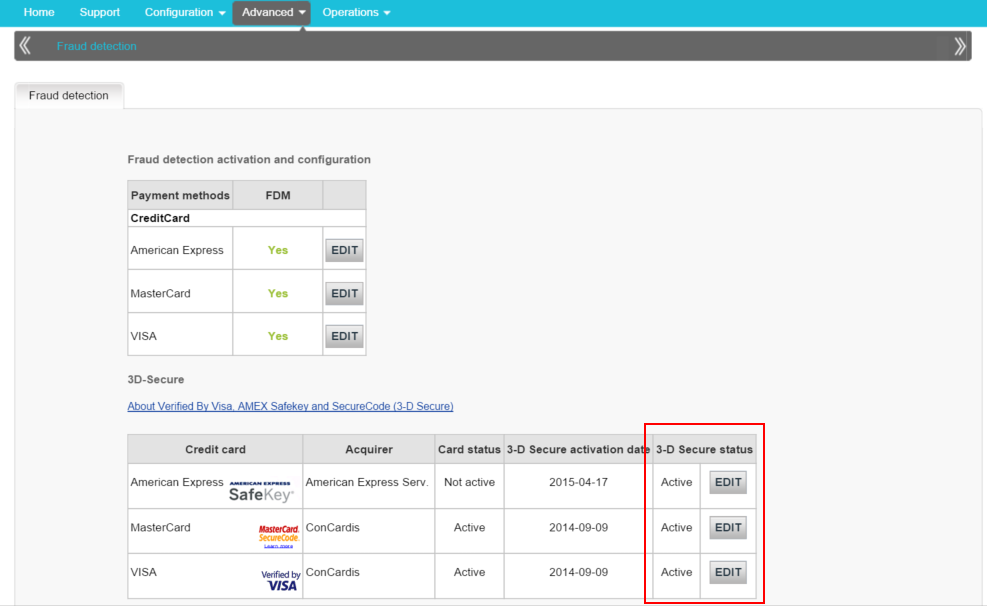The width and height of the screenshot is (987, 606).
Task: Go to the Home menu item
Action: (x=39, y=12)
